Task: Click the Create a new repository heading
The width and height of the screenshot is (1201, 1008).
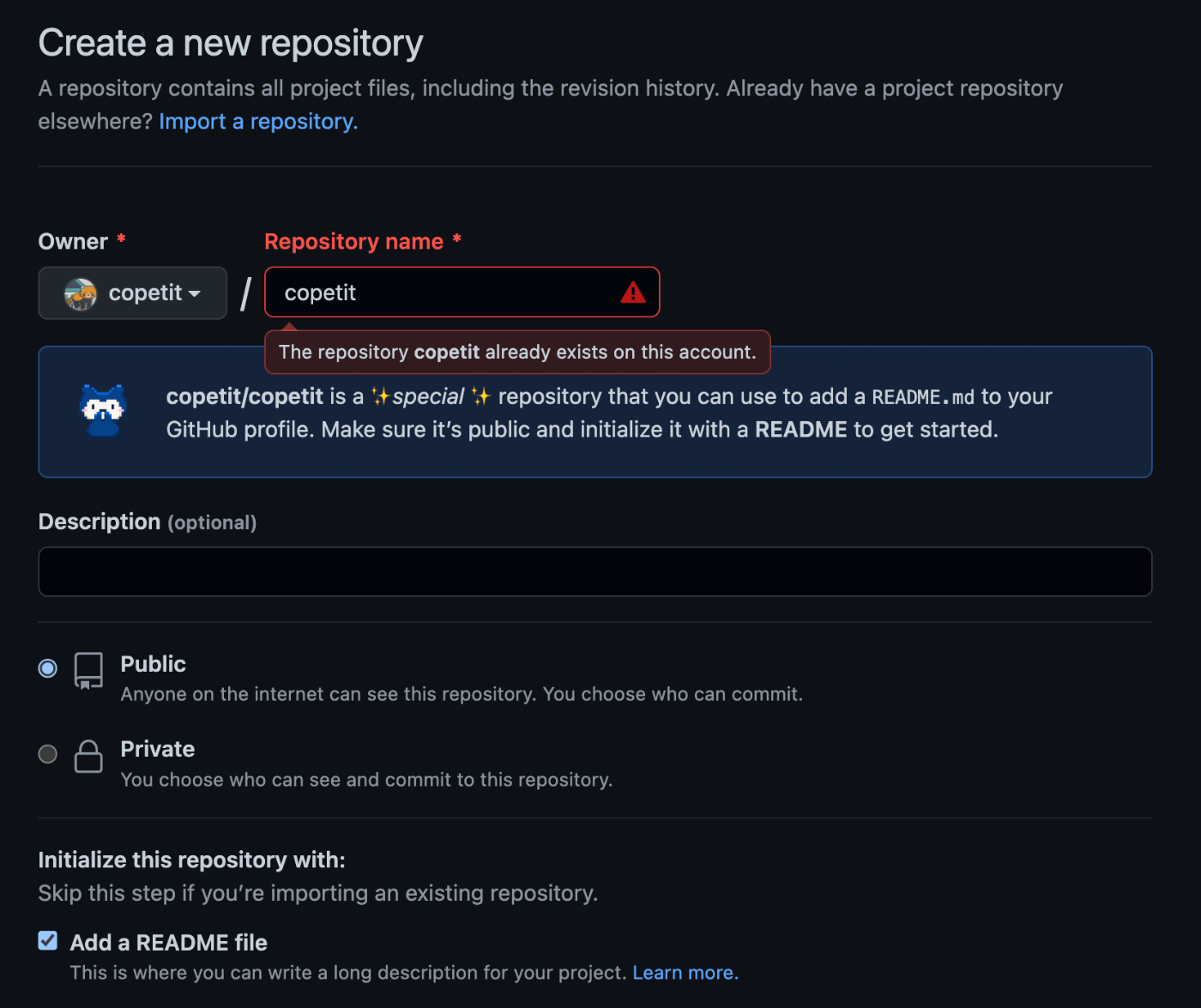Action: click(231, 43)
